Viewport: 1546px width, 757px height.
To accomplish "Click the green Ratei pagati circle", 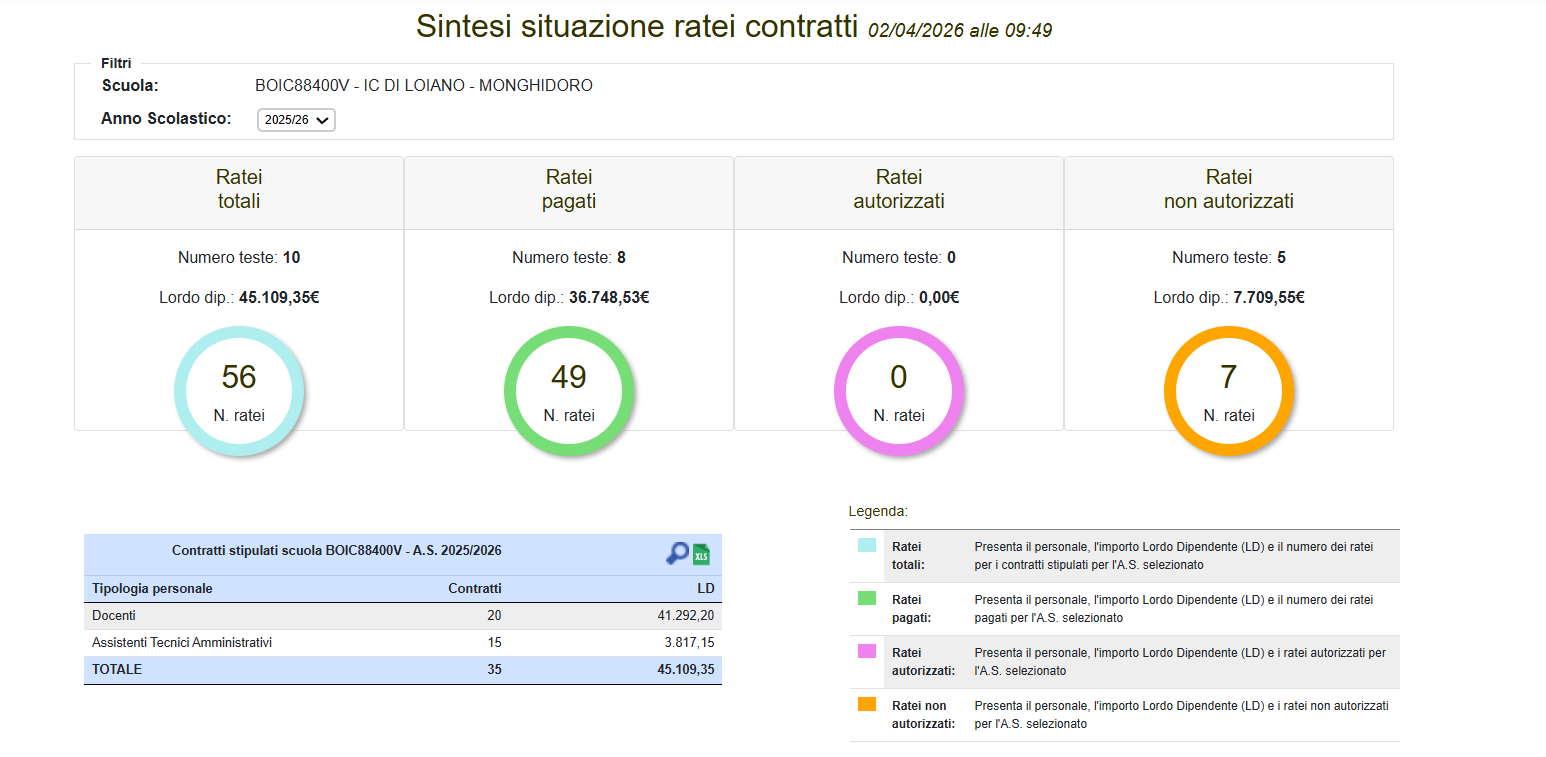I will [x=569, y=391].
